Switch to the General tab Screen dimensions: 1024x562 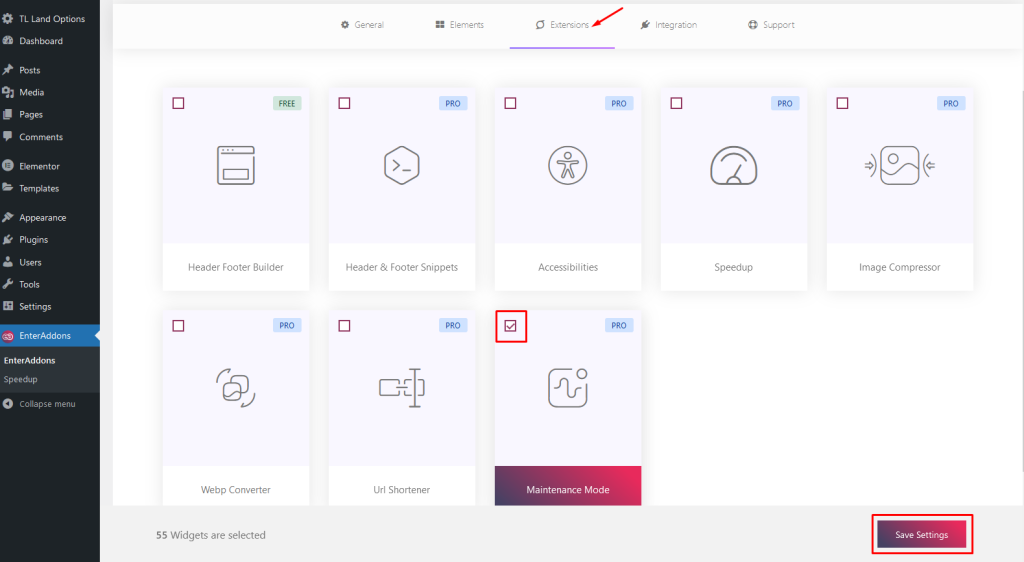[x=362, y=25]
